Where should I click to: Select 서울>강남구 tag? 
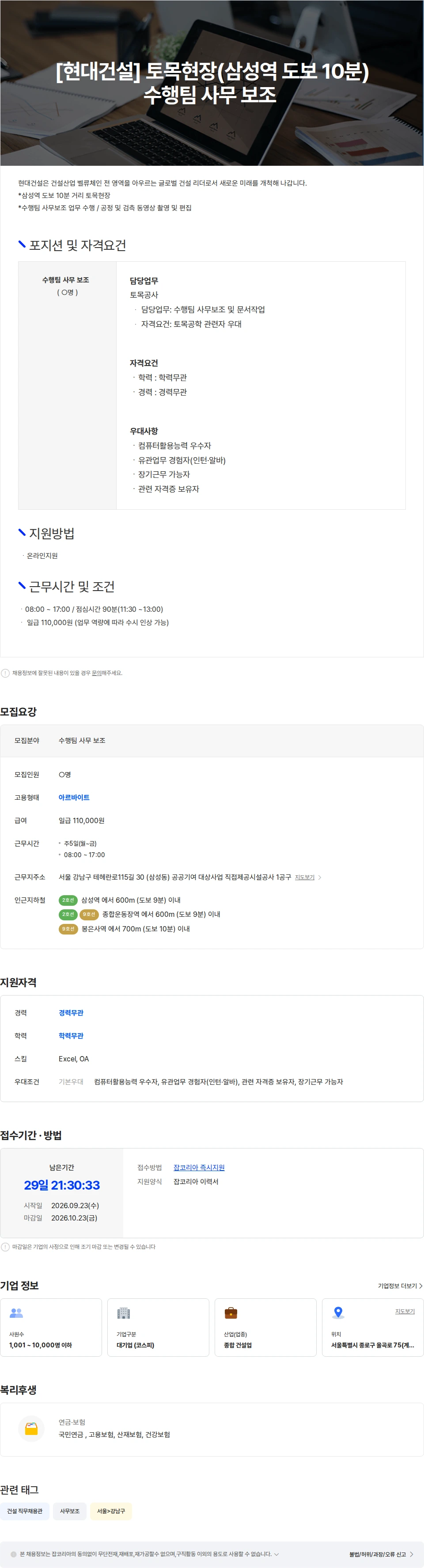coord(111,1511)
